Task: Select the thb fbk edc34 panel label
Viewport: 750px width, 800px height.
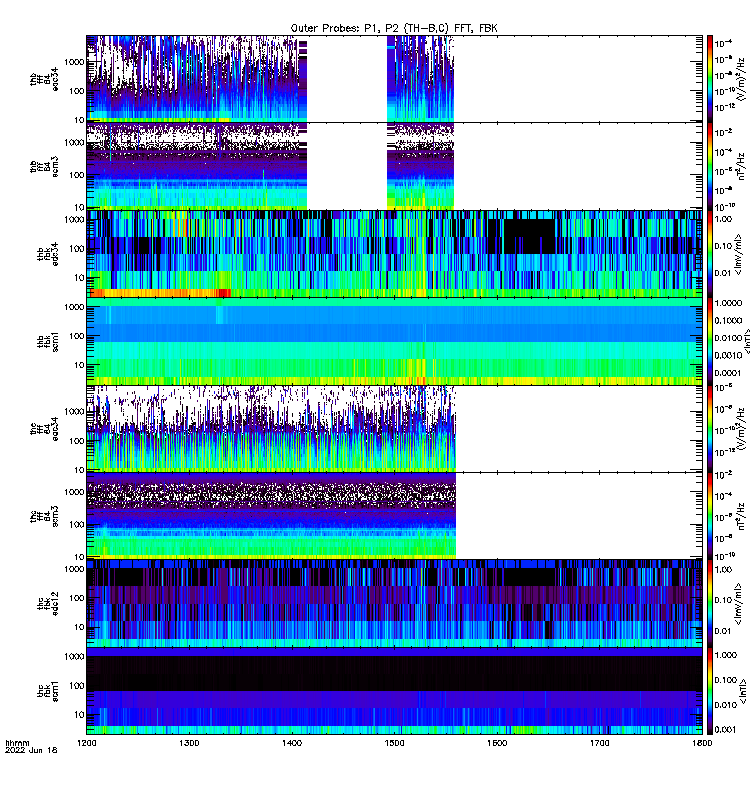Action: pyautogui.click(x=48, y=254)
